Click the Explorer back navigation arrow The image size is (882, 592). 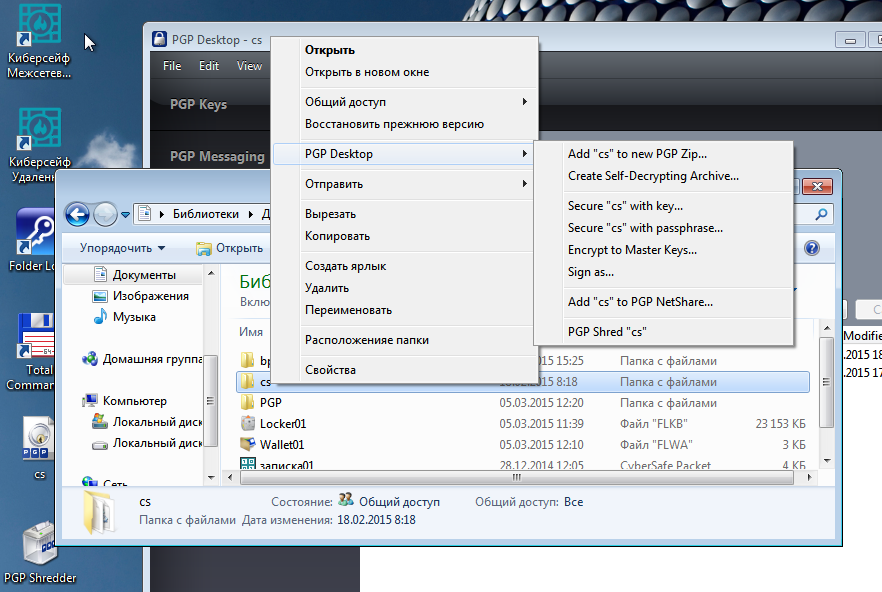77,214
